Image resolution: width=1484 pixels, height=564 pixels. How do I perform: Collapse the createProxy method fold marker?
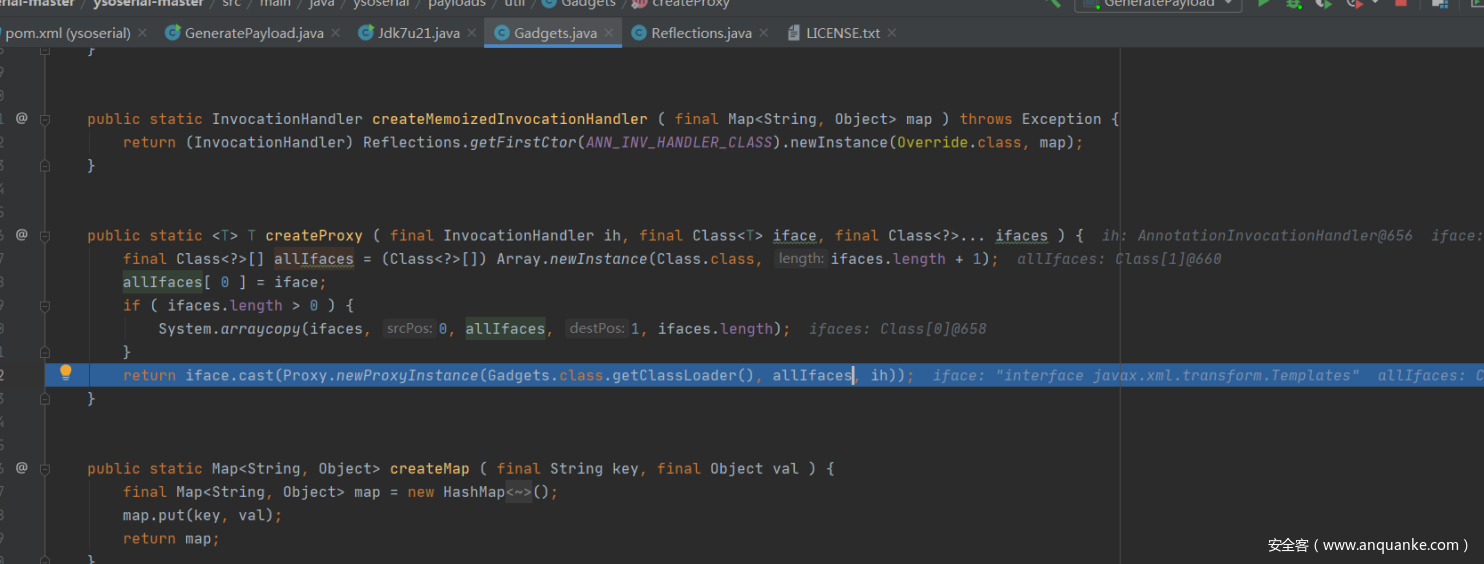tap(46, 235)
